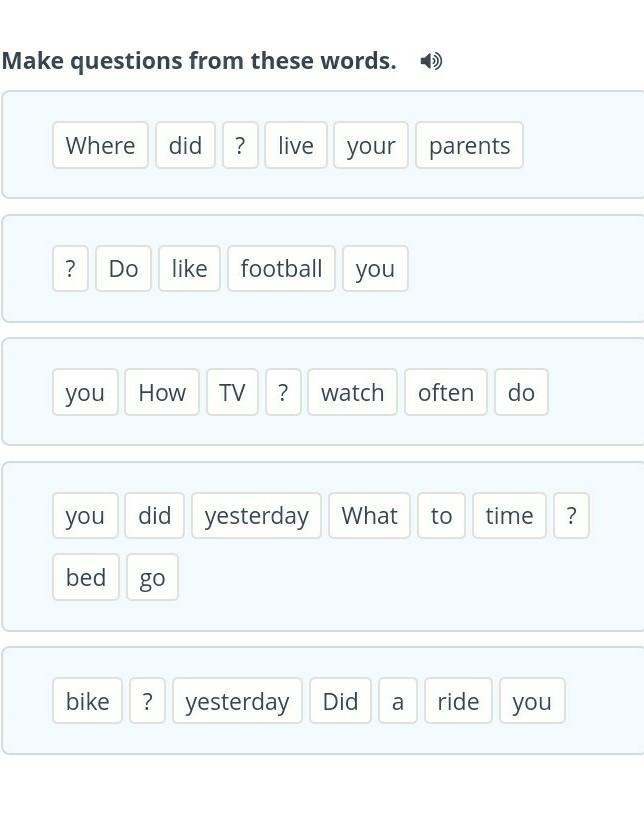This screenshot has width=644, height=826.
Task: Click the 'Where' word tile
Action: pos(100,146)
